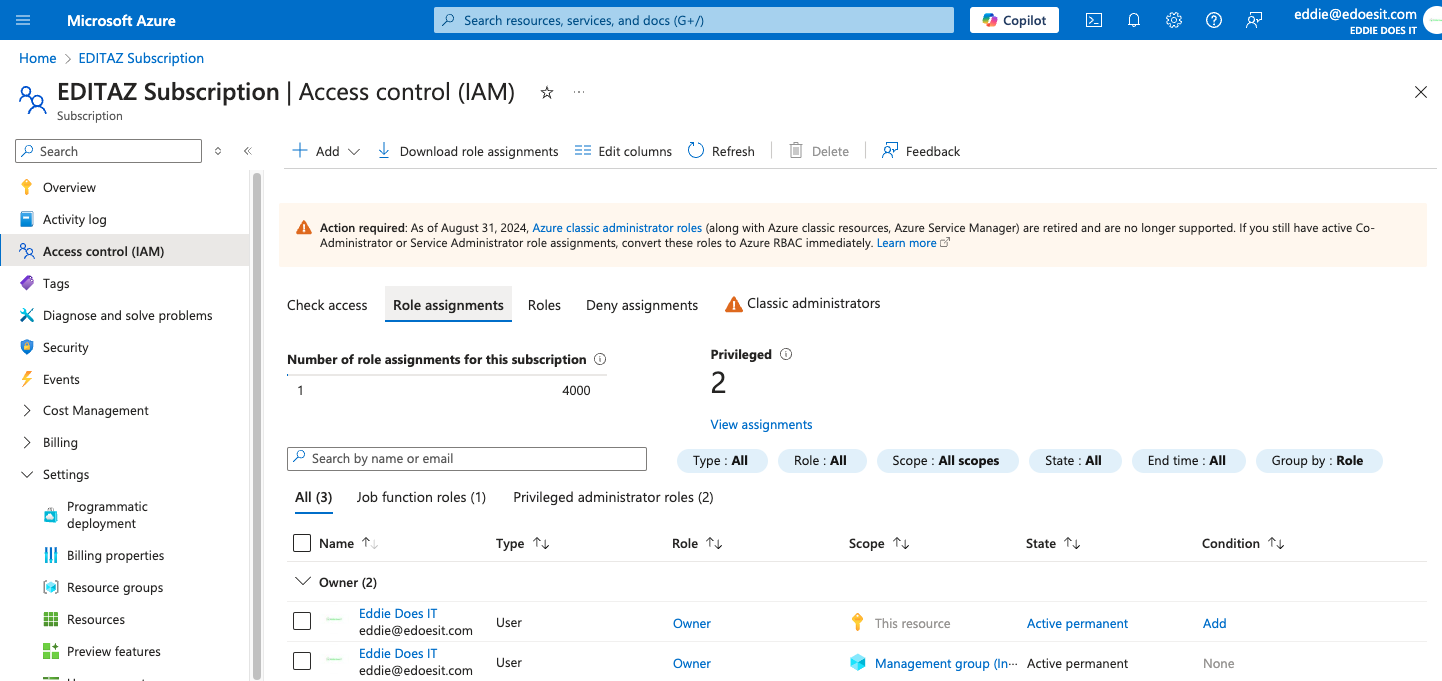Open Tags in the sidebar

pos(56,283)
